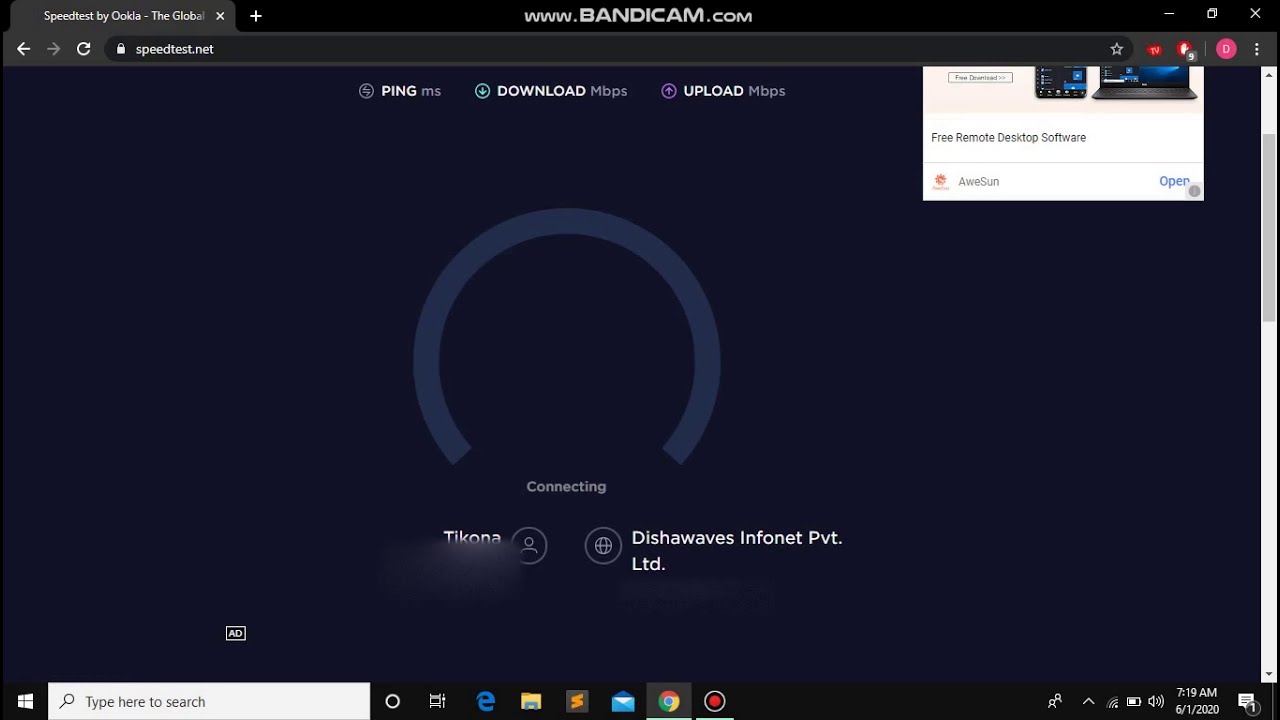Click battery tray icon

pos(1134,702)
